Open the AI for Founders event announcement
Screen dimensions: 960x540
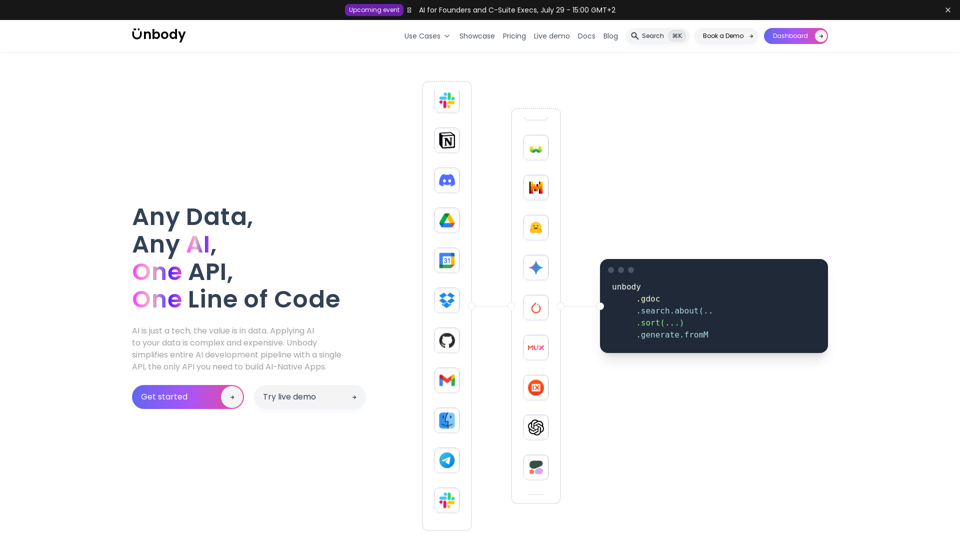click(517, 10)
